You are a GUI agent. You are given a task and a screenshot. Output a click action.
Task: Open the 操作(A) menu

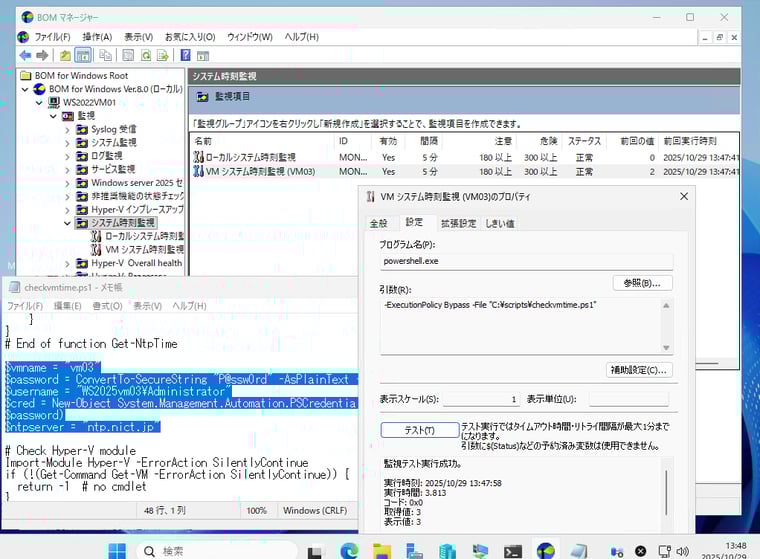coord(97,37)
